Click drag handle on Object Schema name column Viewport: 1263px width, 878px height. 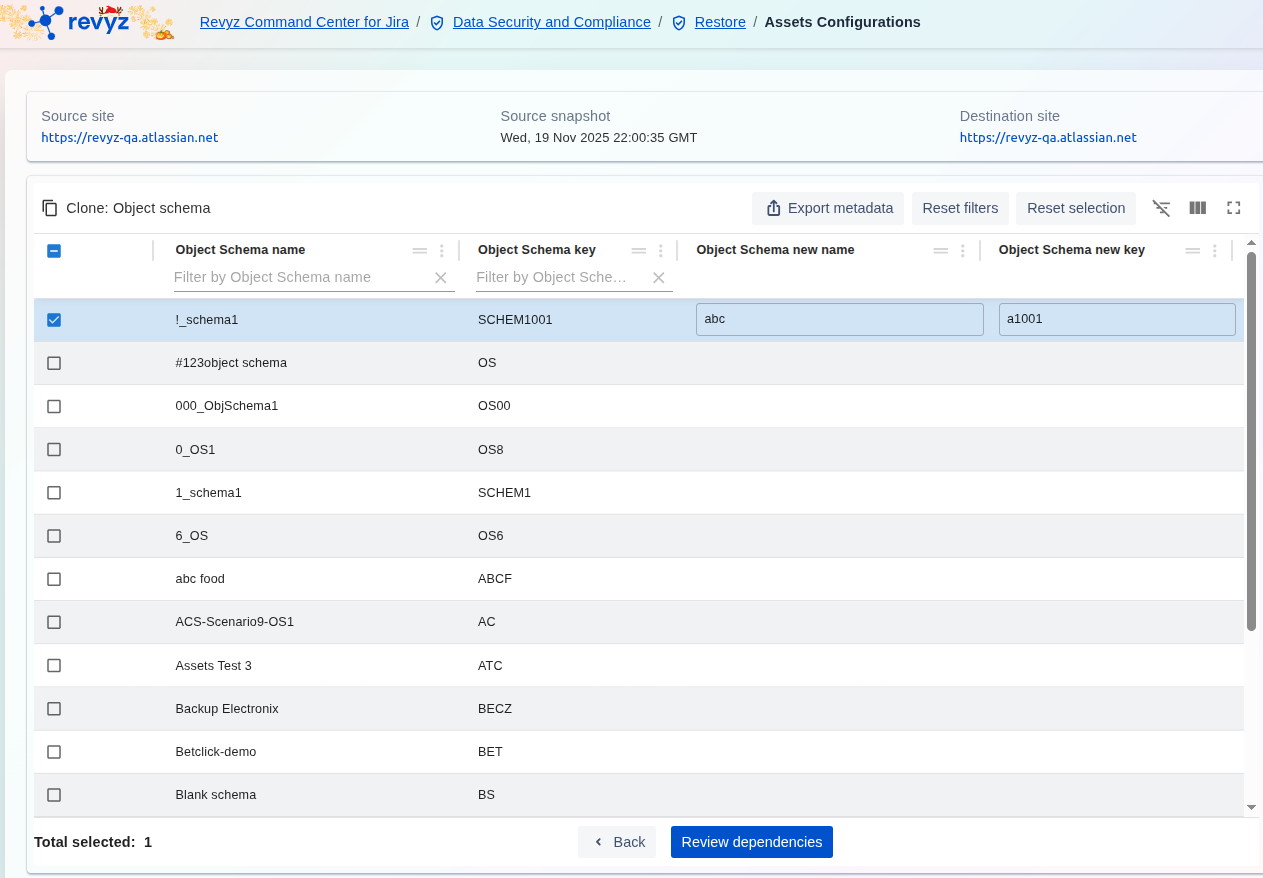420,251
